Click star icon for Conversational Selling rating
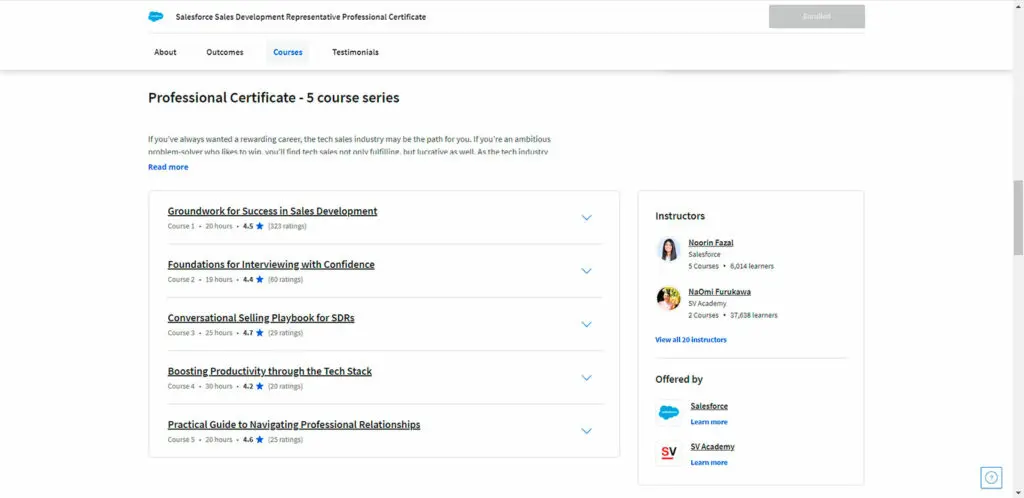1024x498 pixels. click(x=259, y=333)
